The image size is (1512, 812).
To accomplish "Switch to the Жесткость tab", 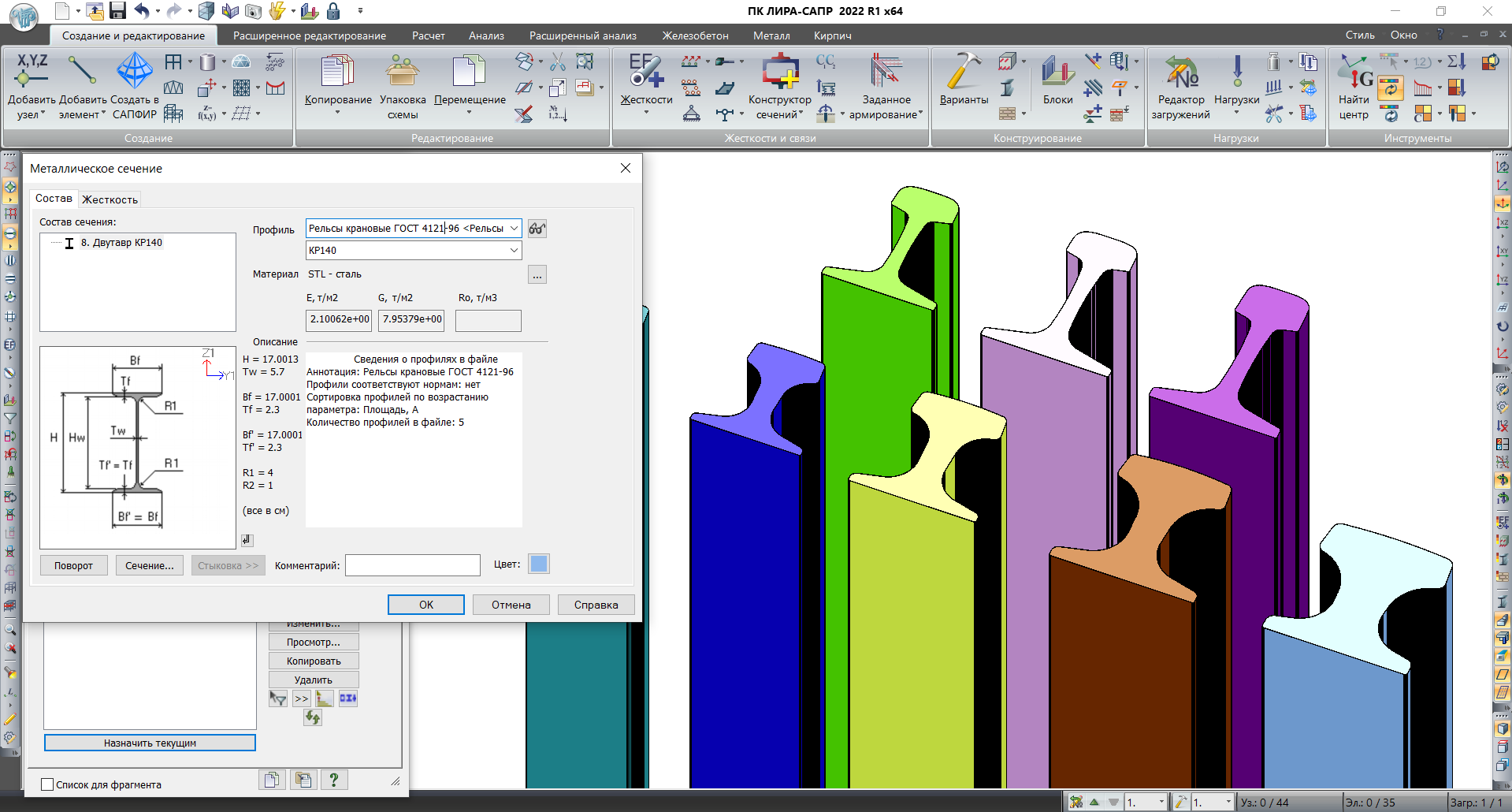I will point(110,199).
